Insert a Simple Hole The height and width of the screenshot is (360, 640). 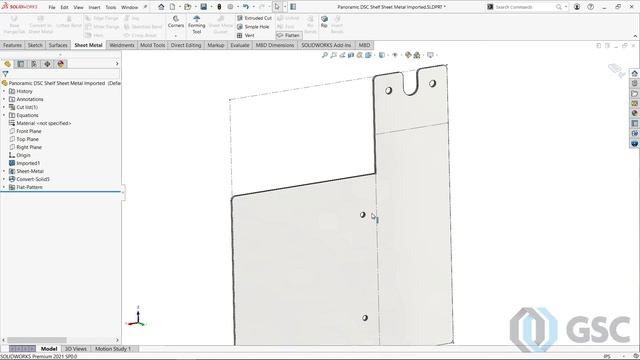tap(253, 27)
